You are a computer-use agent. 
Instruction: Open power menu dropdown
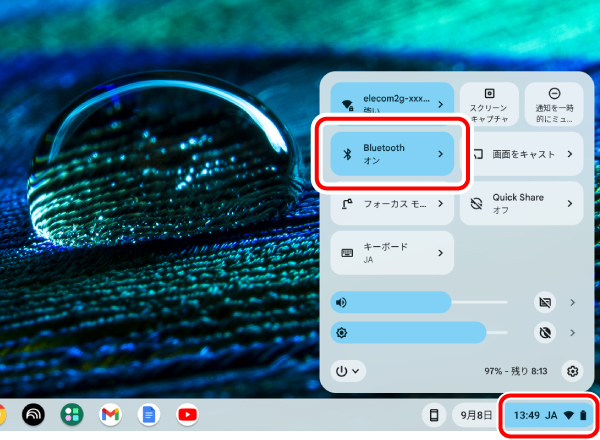click(349, 371)
